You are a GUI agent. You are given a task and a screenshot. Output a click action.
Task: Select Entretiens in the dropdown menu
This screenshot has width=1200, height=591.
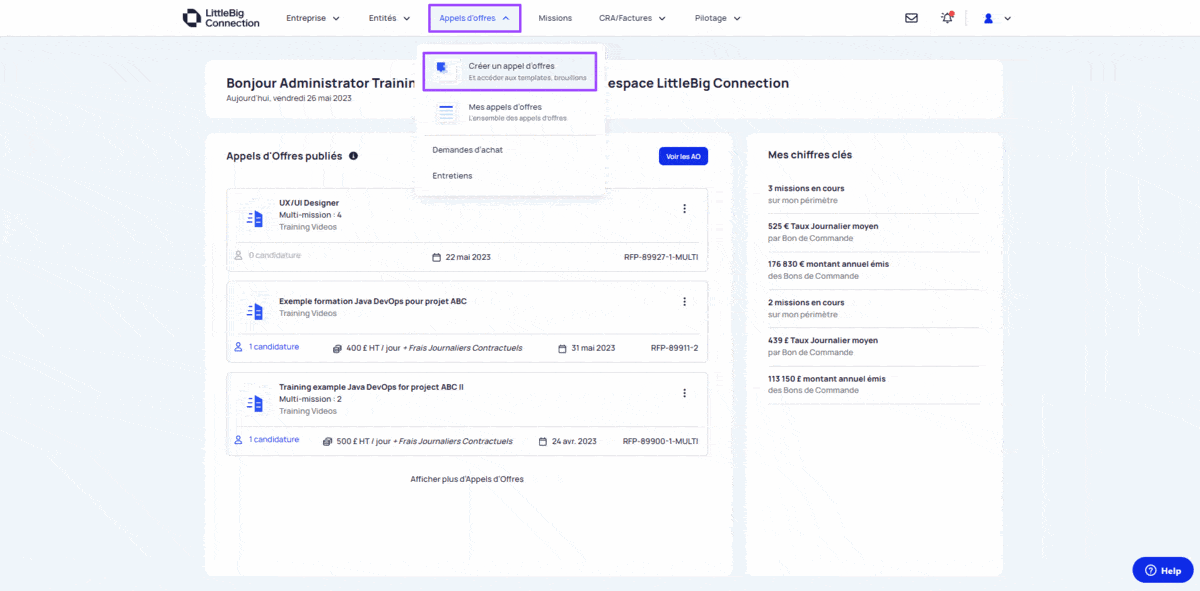452,176
